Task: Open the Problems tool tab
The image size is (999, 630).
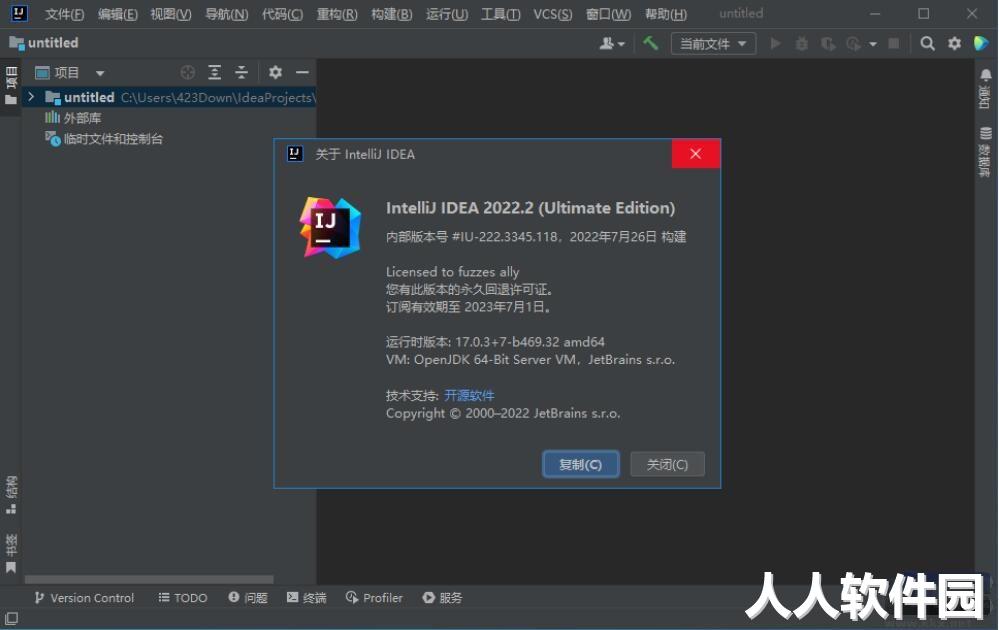Action: click(x=248, y=598)
